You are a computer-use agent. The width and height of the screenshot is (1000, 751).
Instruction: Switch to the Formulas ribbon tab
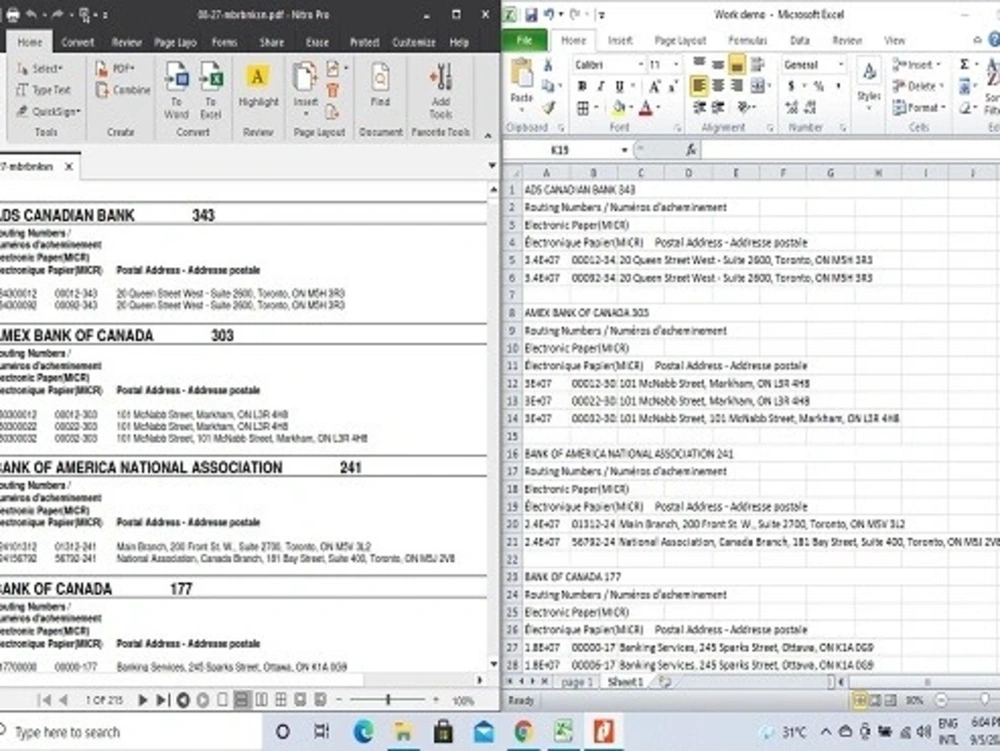pyautogui.click(x=746, y=41)
